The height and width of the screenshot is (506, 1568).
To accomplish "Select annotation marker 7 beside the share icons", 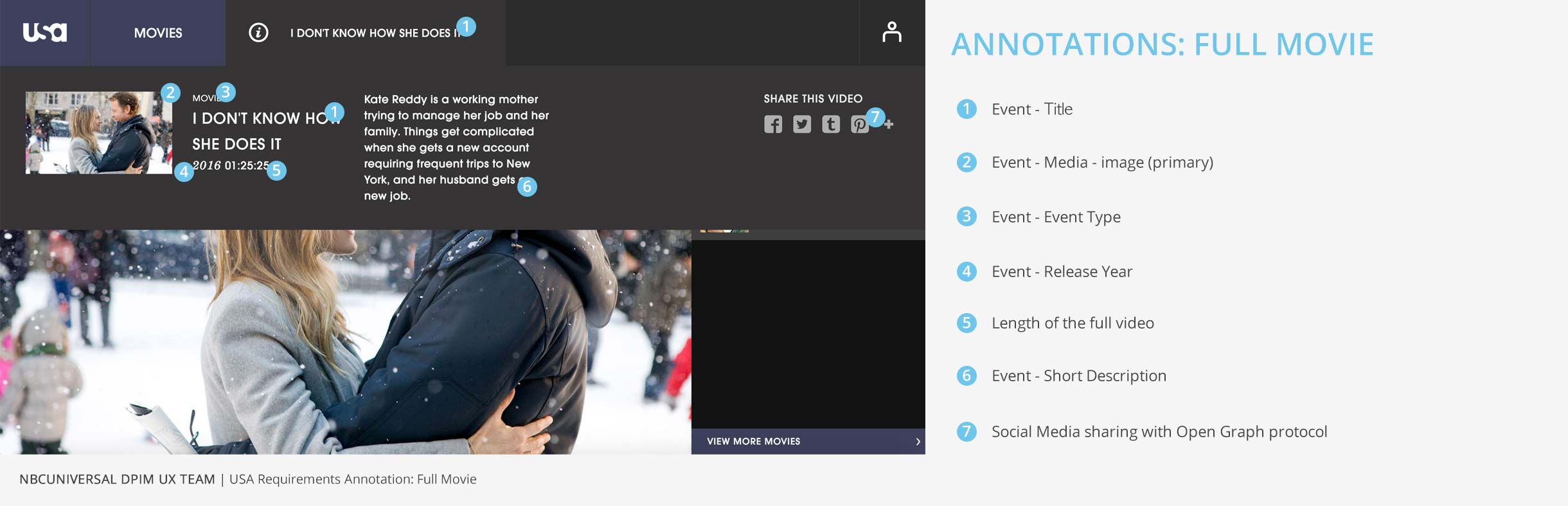I will tap(875, 117).
